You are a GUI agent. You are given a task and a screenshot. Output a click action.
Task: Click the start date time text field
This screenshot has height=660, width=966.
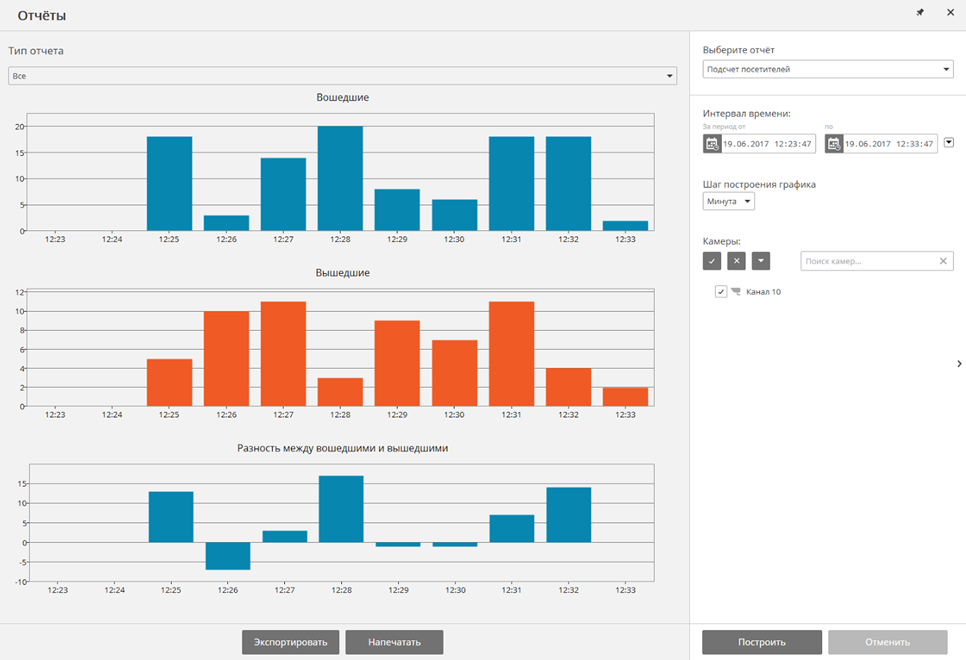click(x=768, y=144)
